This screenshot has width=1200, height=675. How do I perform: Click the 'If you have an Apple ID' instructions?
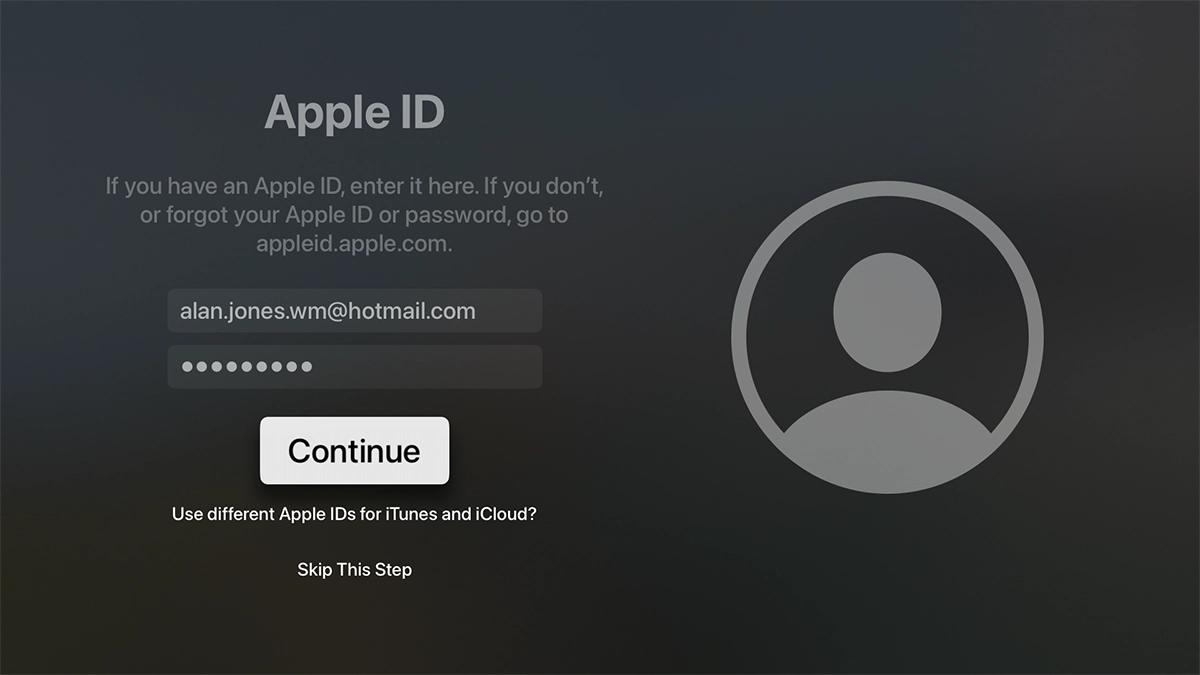point(354,186)
